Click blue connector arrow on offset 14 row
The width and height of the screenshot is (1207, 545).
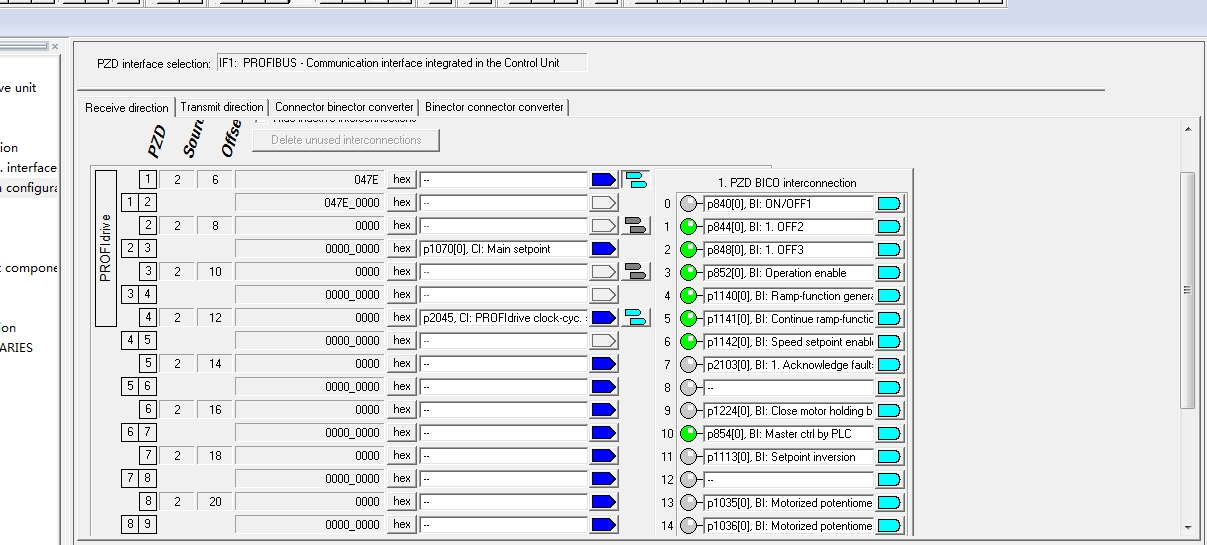(x=603, y=363)
